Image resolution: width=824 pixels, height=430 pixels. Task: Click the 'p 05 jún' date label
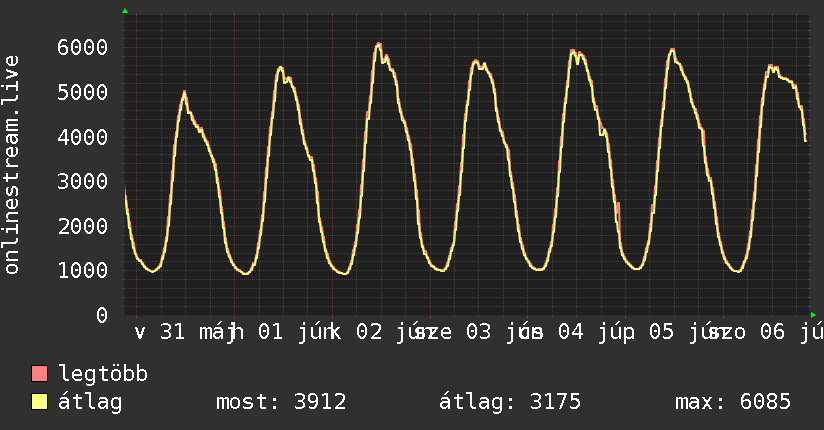point(673,332)
